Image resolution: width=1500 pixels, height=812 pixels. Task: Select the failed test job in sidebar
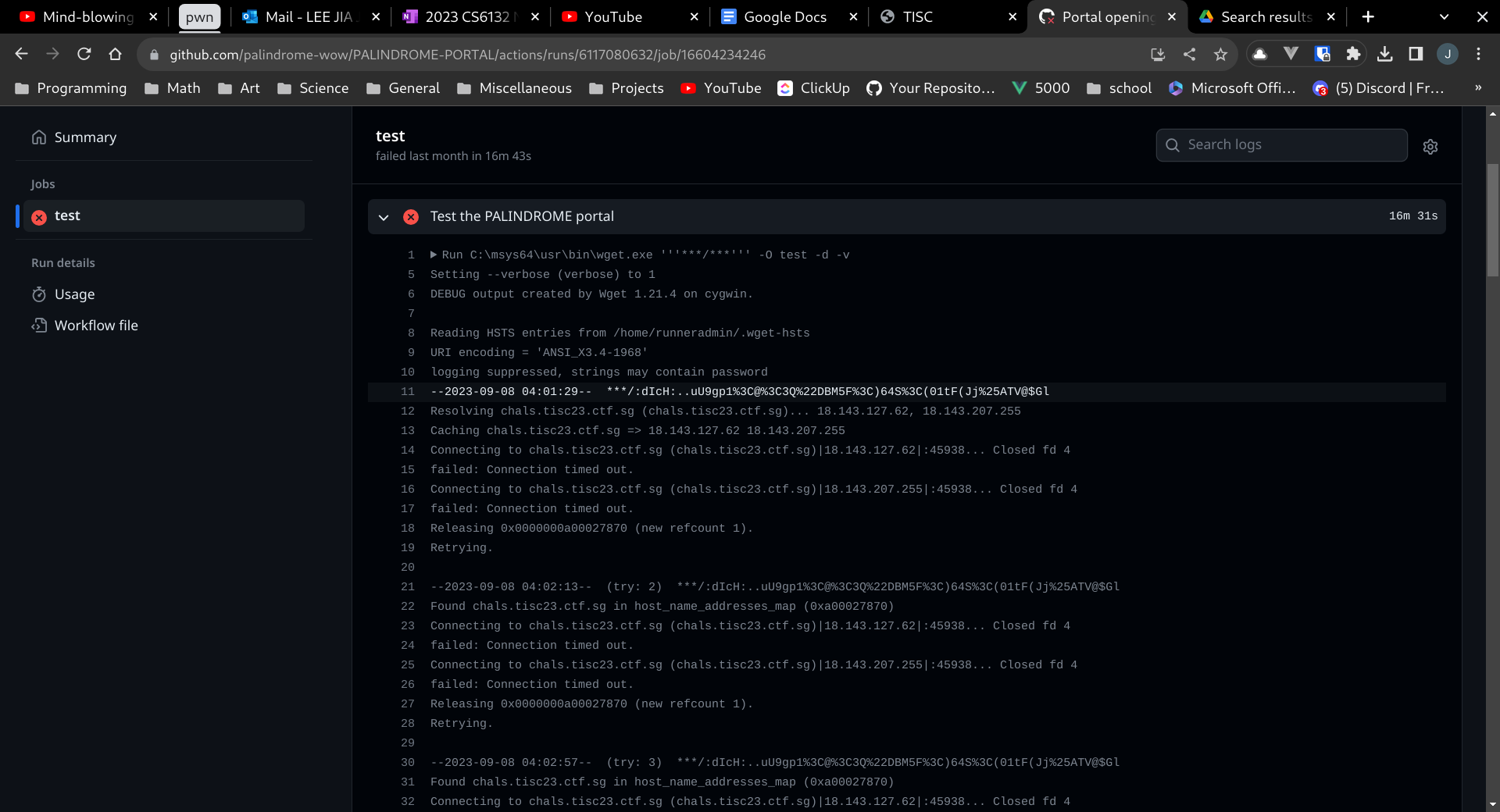(x=164, y=215)
